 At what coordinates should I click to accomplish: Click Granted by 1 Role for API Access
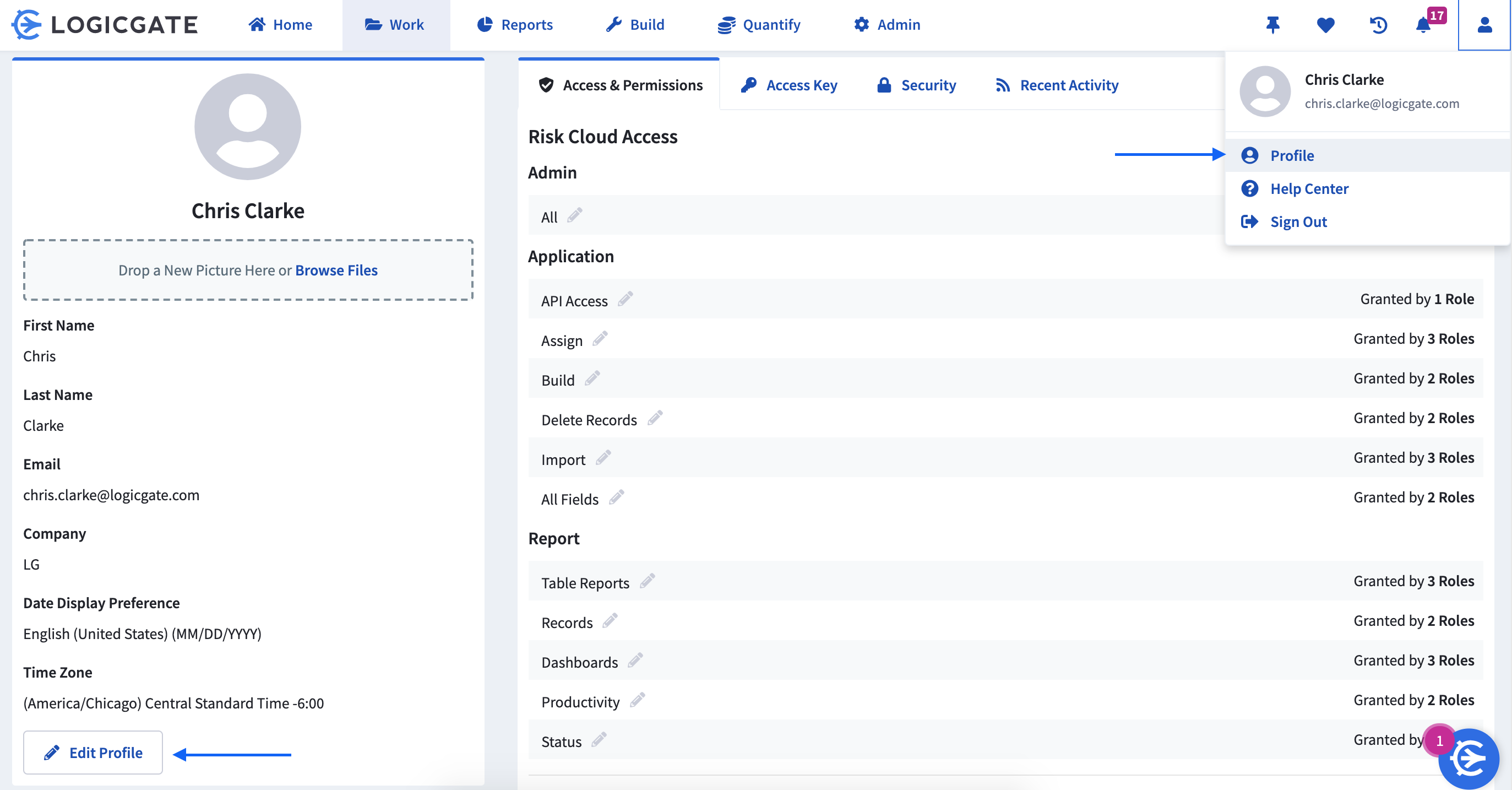pos(1417,299)
